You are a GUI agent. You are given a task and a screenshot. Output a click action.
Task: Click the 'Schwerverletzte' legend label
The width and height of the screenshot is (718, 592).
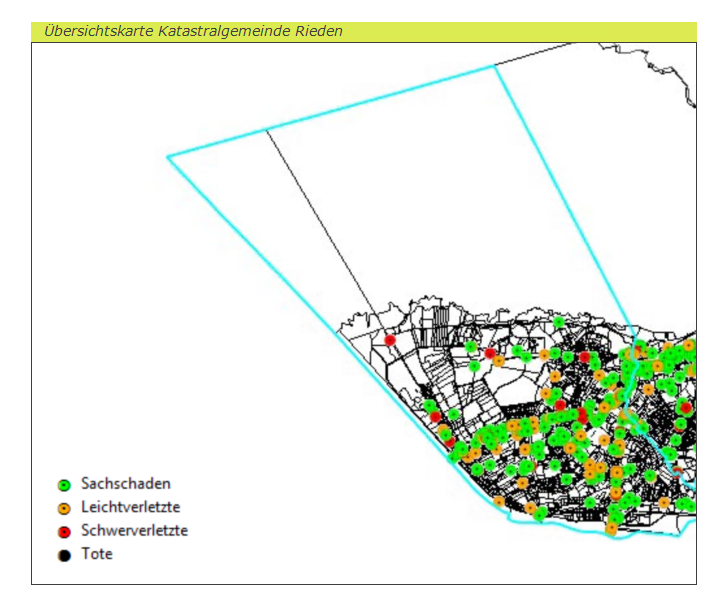134,530
